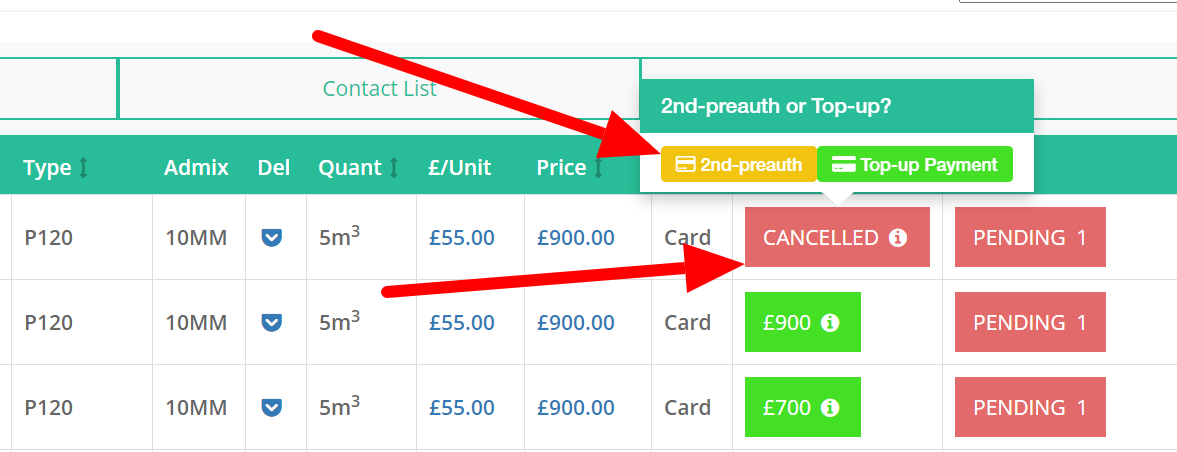1177x452 pixels.
Task: Click the 2nd-preauth button
Action: pyautogui.click(x=739, y=165)
